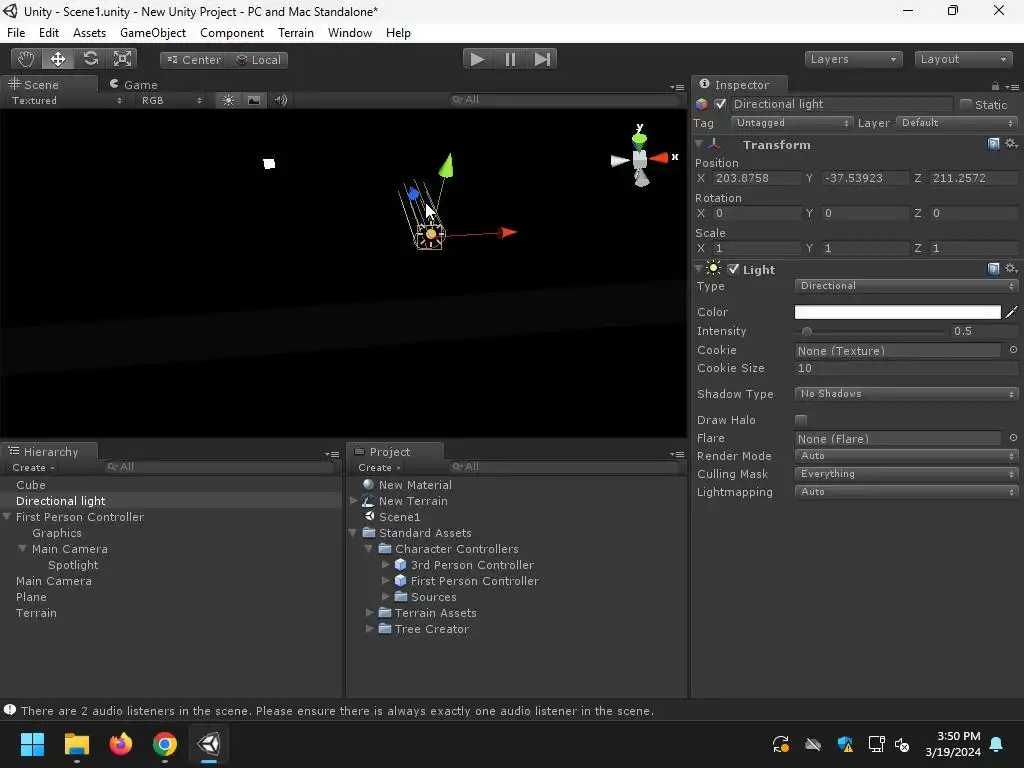Viewport: 1024px width, 768px height.
Task: Select the Scale tool
Action: coord(122,59)
